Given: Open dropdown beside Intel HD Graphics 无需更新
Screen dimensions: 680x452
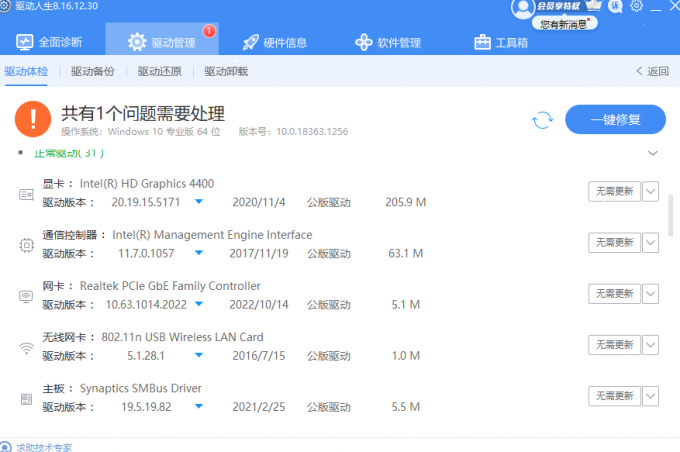Looking at the screenshot, I should [x=650, y=191].
